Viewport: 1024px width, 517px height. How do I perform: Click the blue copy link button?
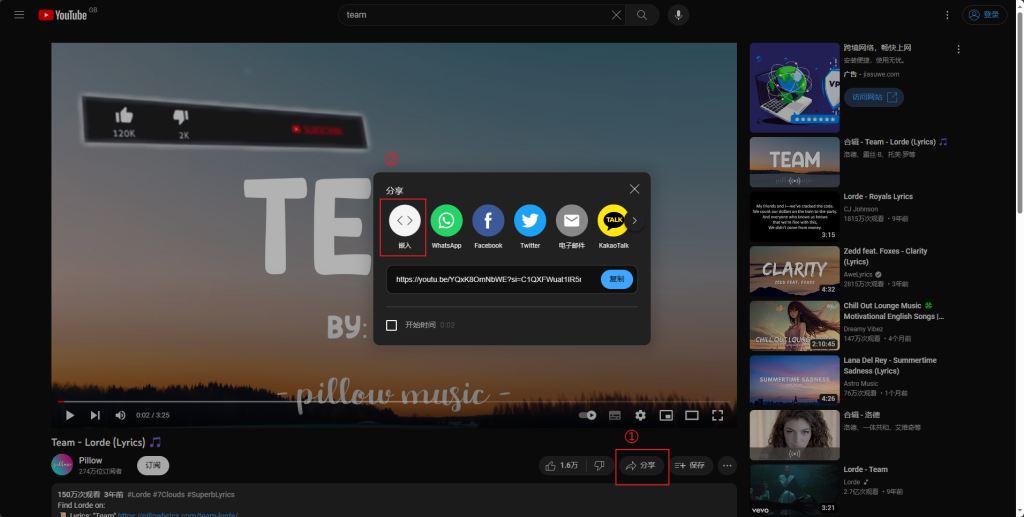[617, 279]
